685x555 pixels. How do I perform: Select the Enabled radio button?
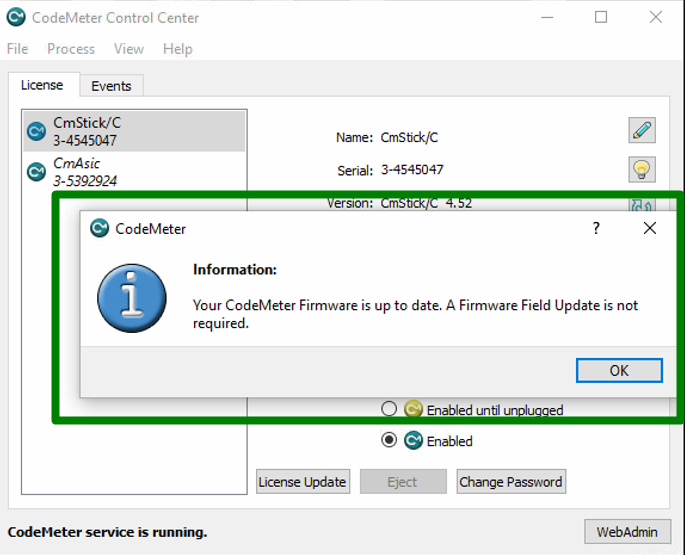(389, 440)
